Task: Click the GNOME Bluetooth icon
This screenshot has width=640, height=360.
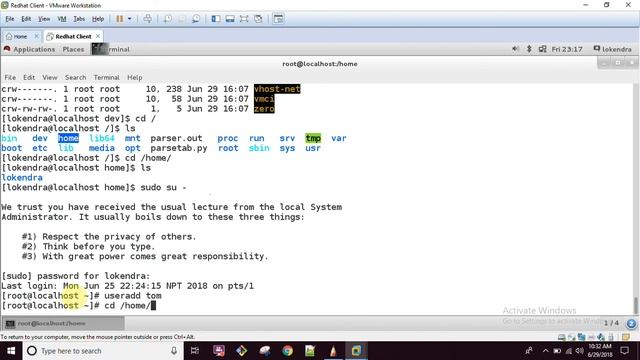Action: (x=529, y=49)
